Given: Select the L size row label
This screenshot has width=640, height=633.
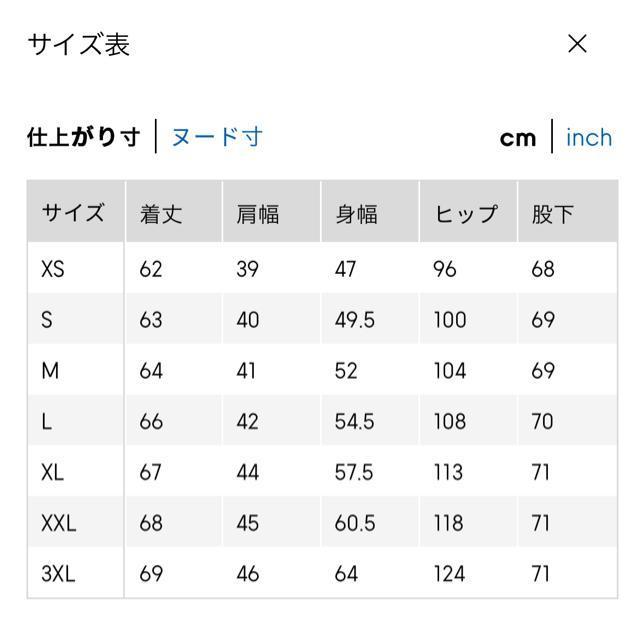Looking at the screenshot, I should (46, 422).
